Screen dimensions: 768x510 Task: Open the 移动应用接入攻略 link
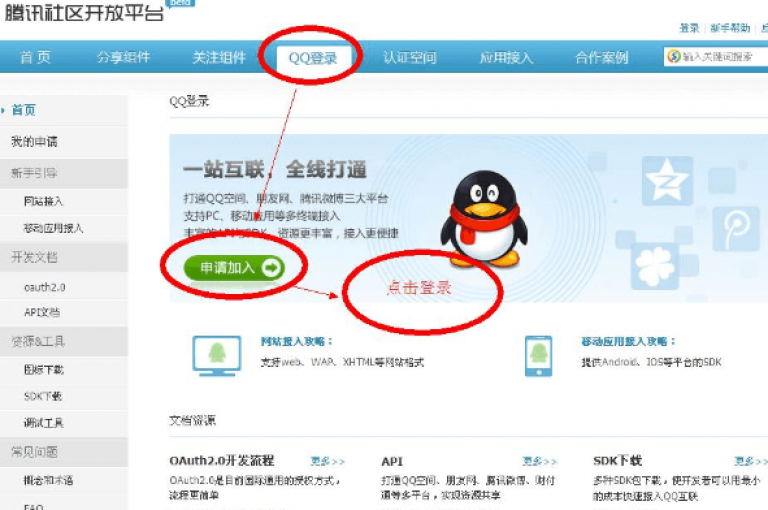629,341
